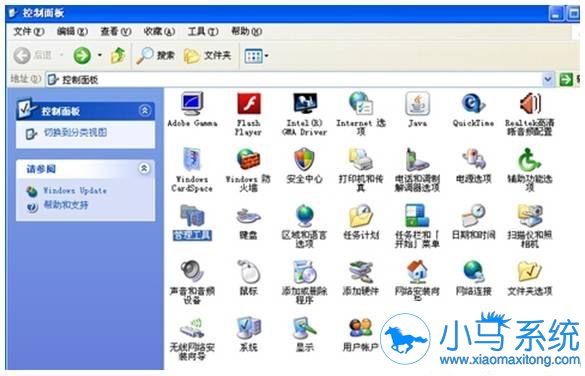Click the address bar field 控制面板
Screen dimensions: 585x376
tap(294, 79)
